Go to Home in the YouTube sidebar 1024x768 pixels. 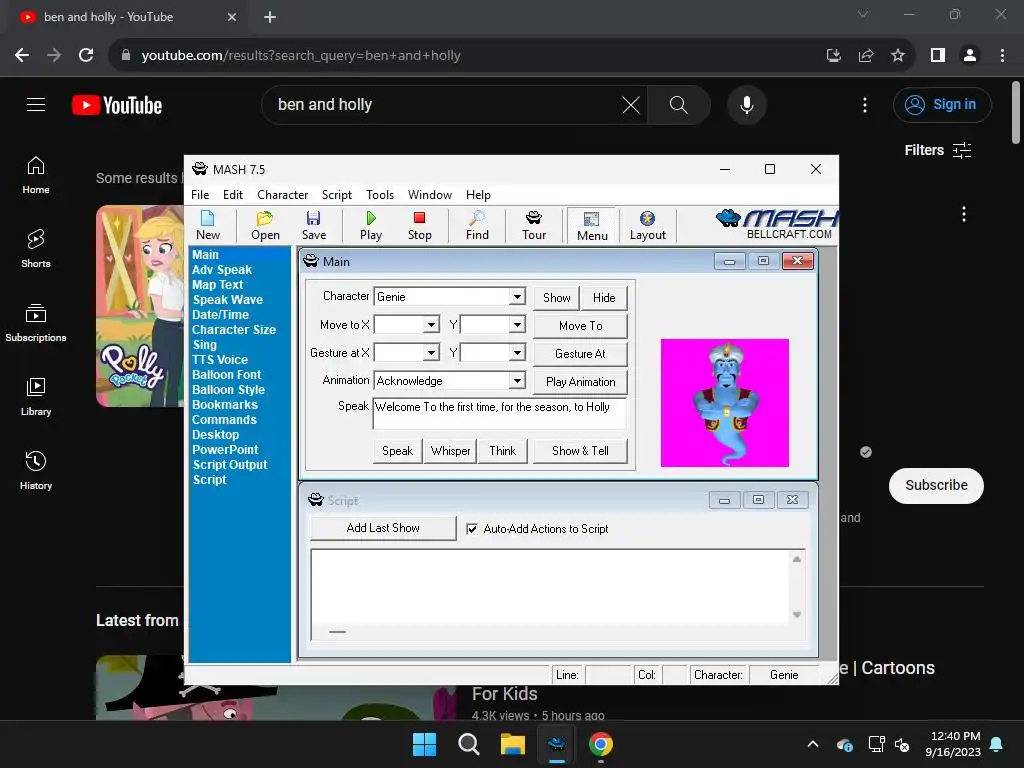click(36, 175)
